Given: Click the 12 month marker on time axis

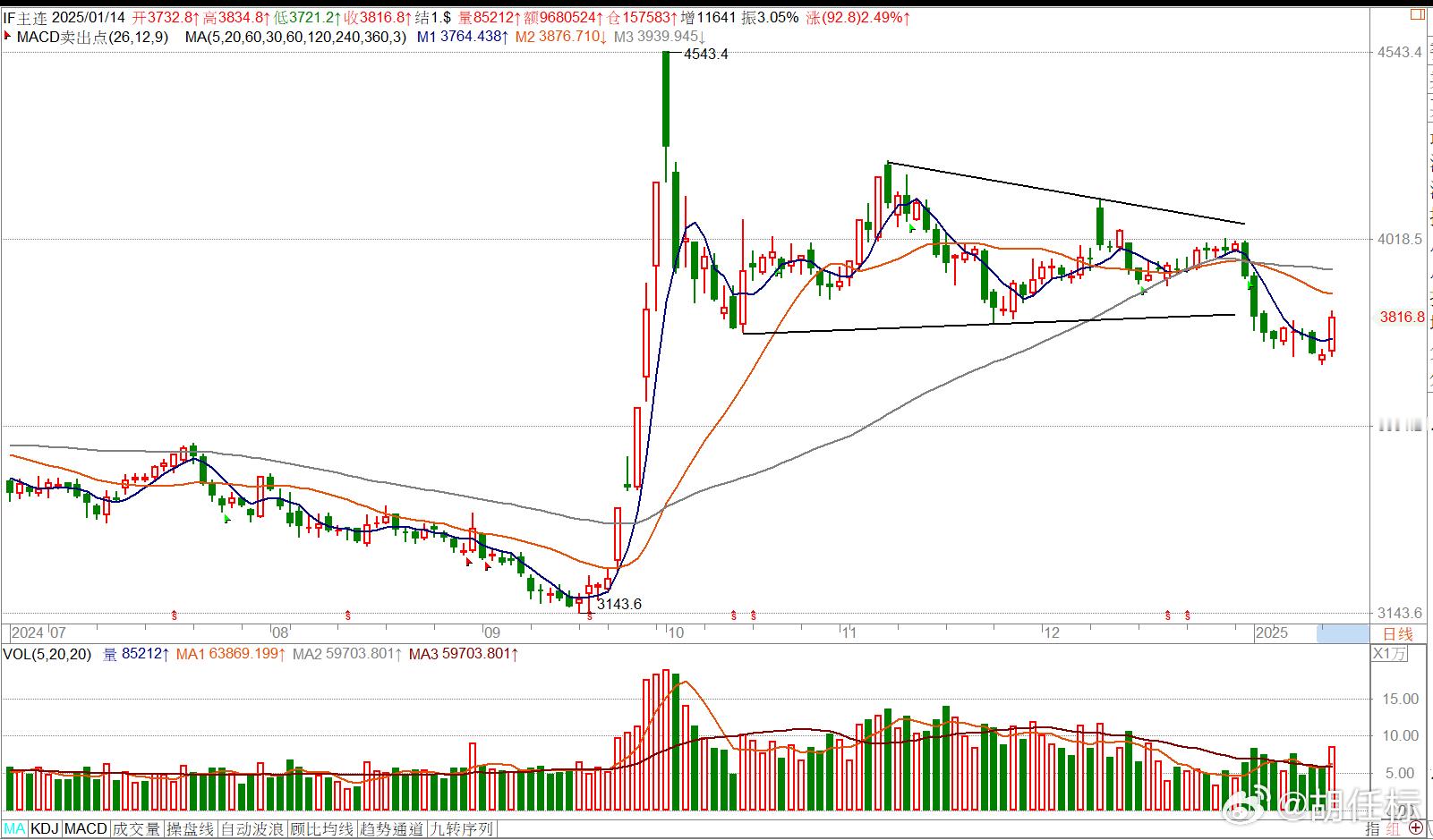Looking at the screenshot, I should click(1052, 633).
